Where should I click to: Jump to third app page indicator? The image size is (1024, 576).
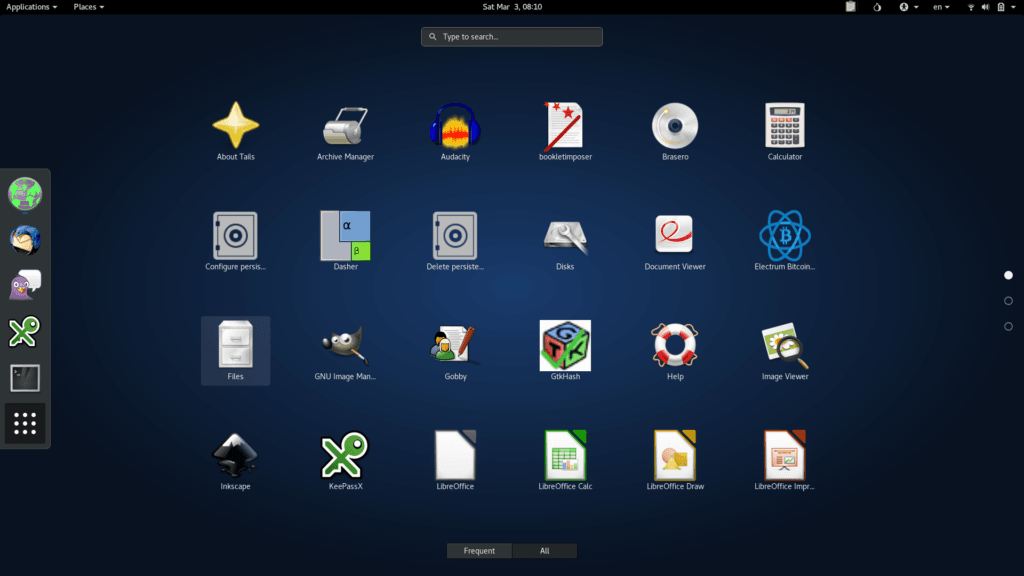(1008, 326)
